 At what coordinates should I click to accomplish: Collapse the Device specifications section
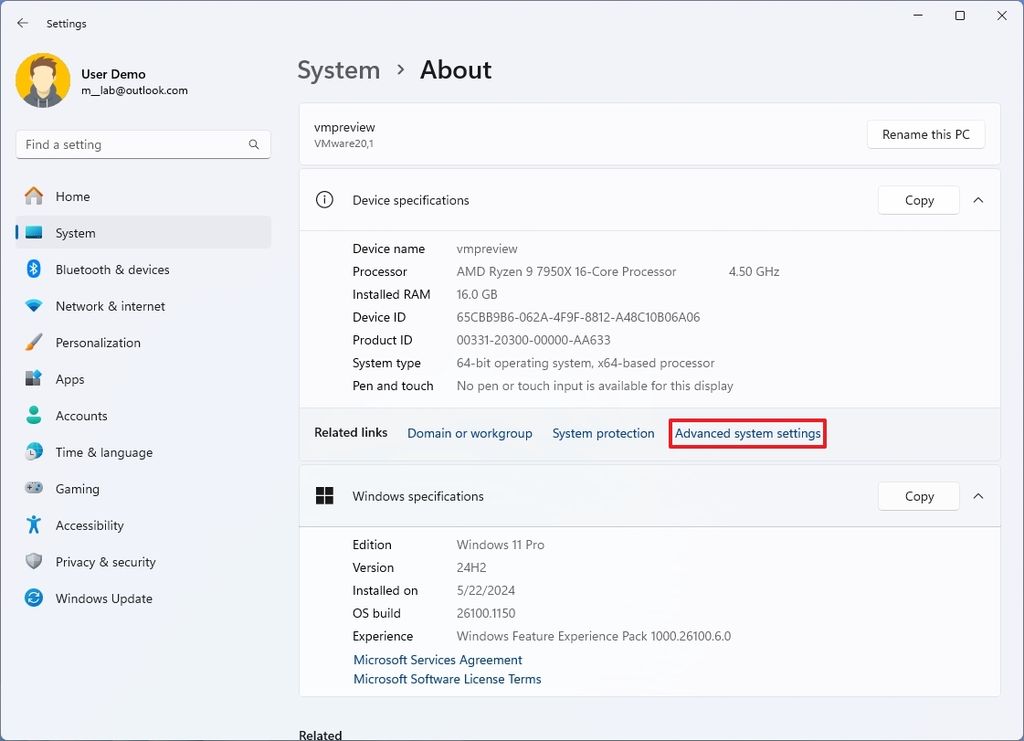pos(978,199)
